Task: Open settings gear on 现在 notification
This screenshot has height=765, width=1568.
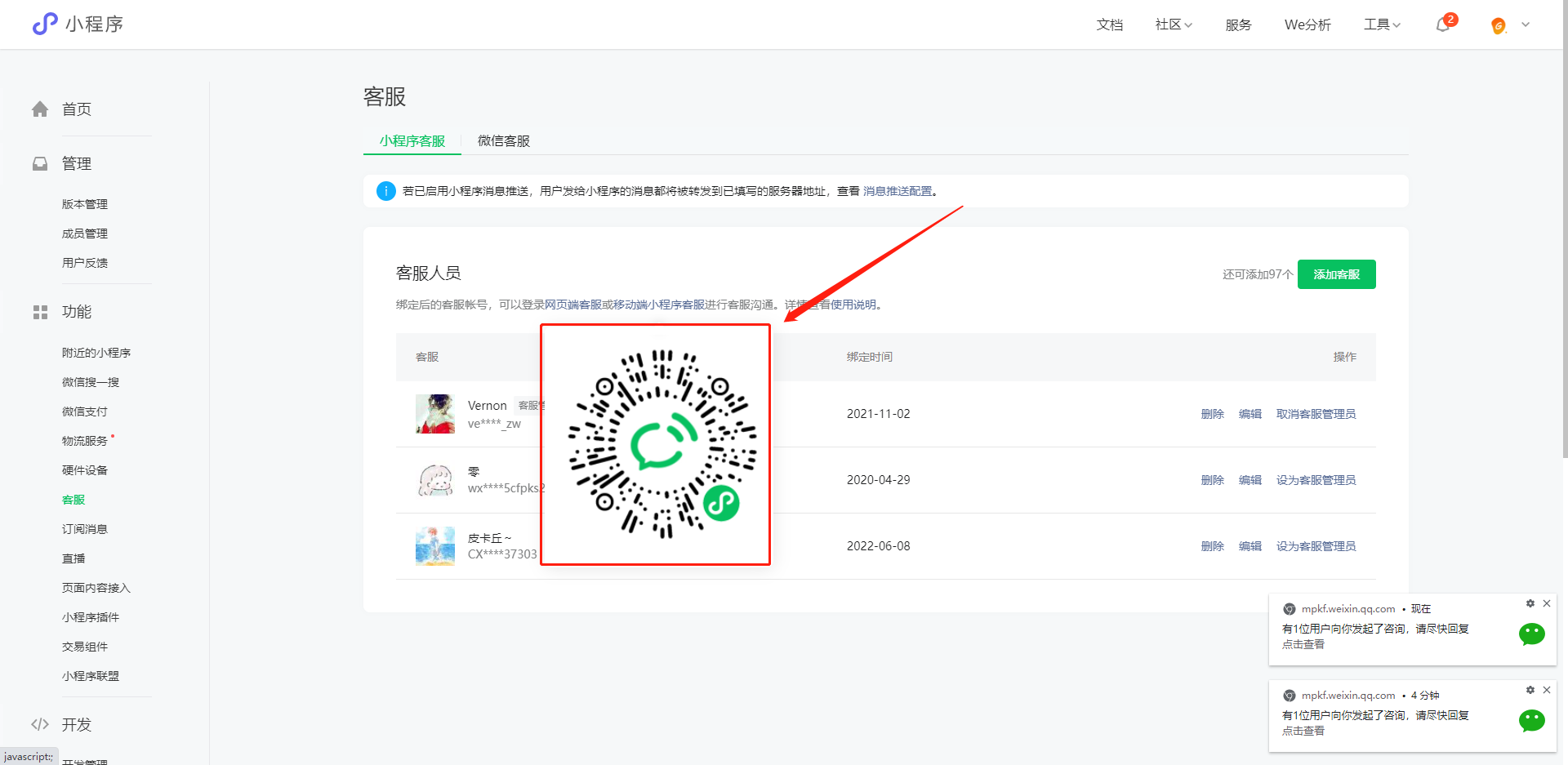Action: point(1530,603)
